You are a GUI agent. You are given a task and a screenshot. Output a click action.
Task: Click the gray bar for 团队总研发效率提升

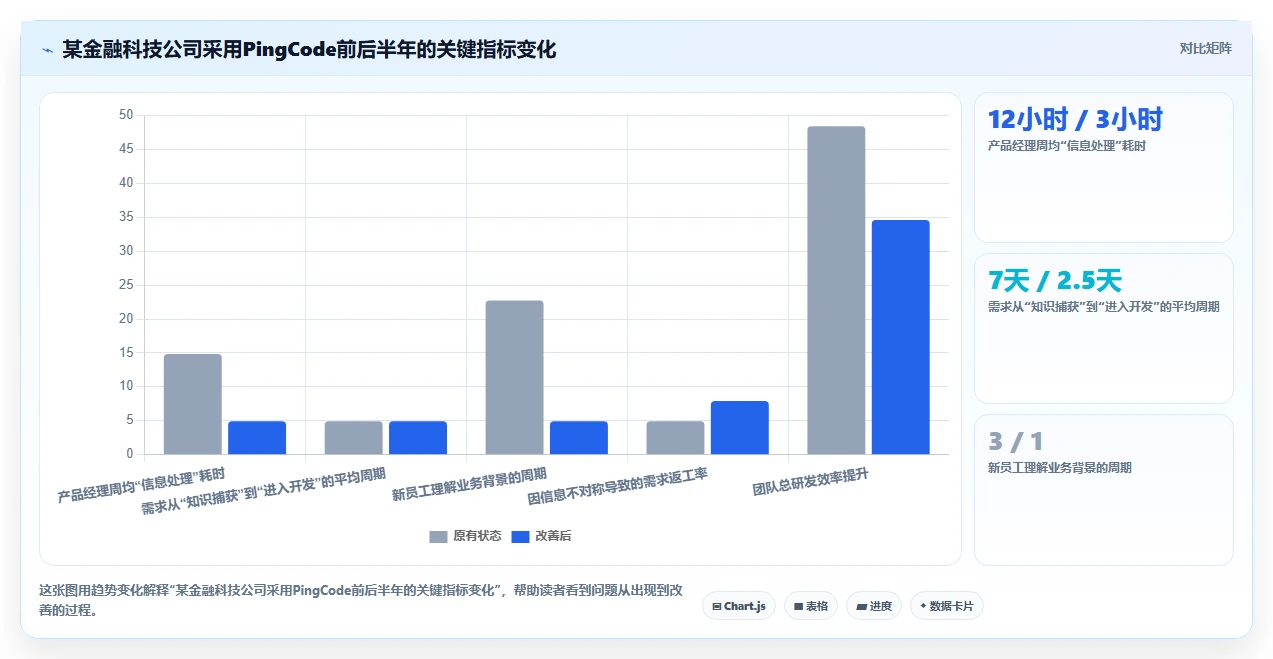click(x=836, y=290)
